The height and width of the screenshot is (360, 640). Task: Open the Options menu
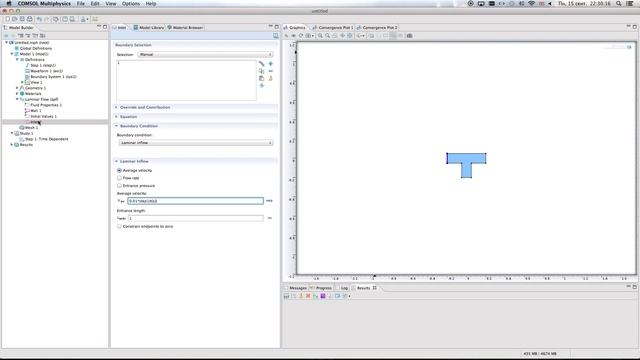pyautogui.click(x=131, y=3)
